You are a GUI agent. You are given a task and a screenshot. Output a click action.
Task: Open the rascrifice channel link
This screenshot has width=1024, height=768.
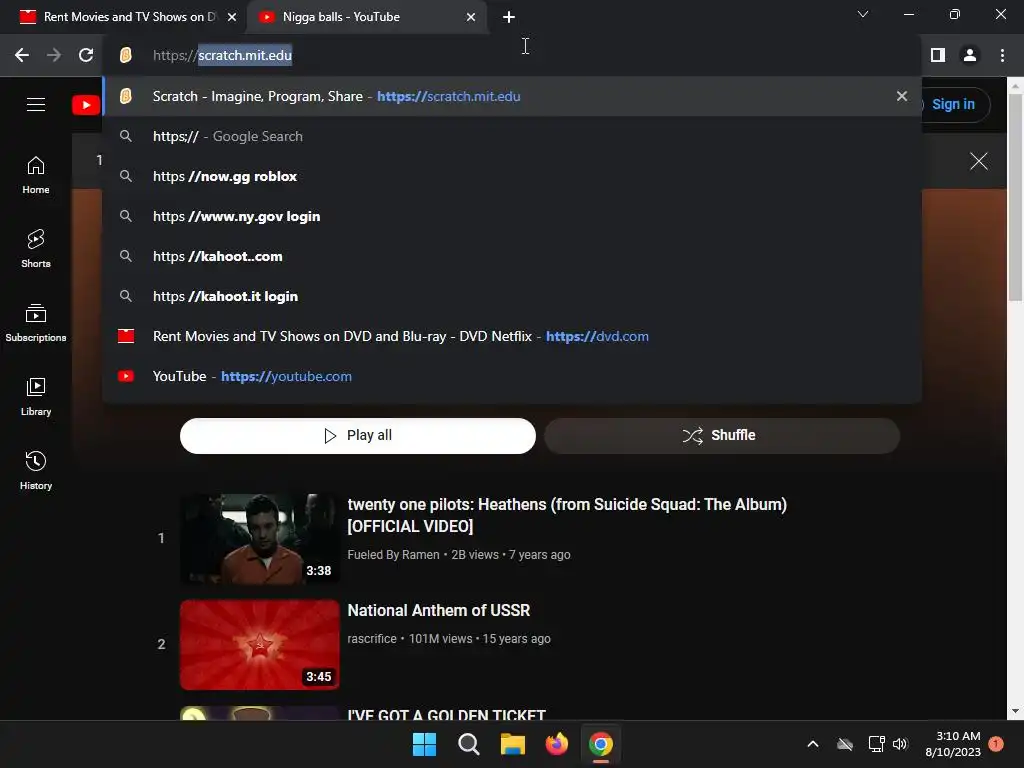point(372,639)
